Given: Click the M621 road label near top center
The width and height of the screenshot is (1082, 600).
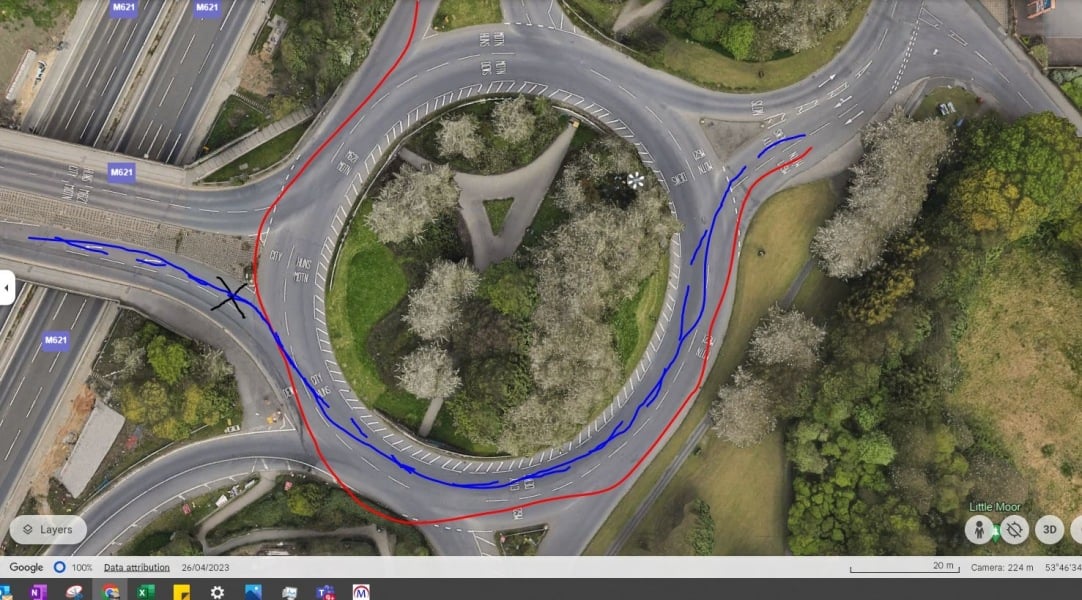Looking at the screenshot, I should click(206, 8).
